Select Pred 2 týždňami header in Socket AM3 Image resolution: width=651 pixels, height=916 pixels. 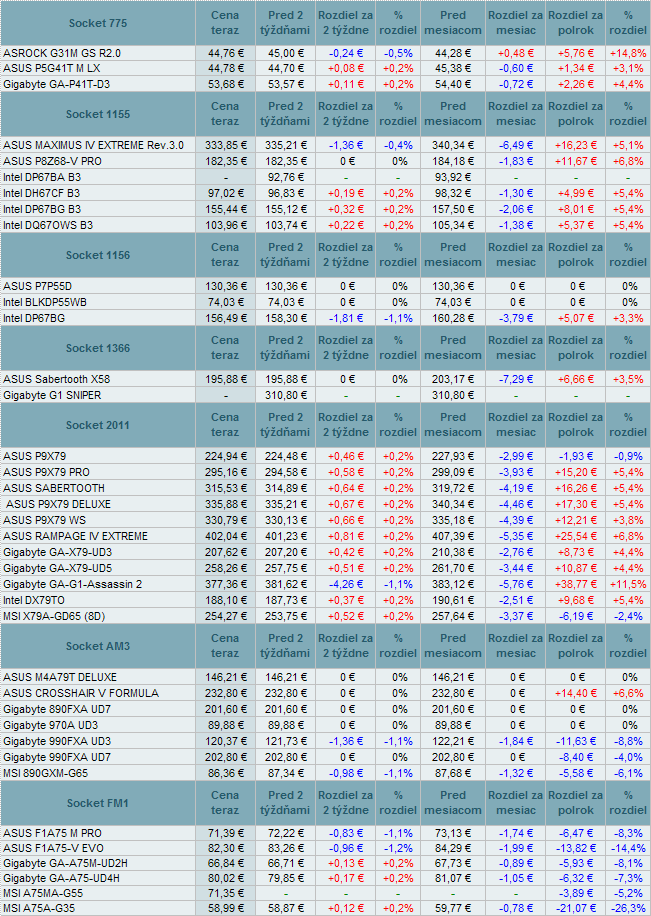pos(285,646)
